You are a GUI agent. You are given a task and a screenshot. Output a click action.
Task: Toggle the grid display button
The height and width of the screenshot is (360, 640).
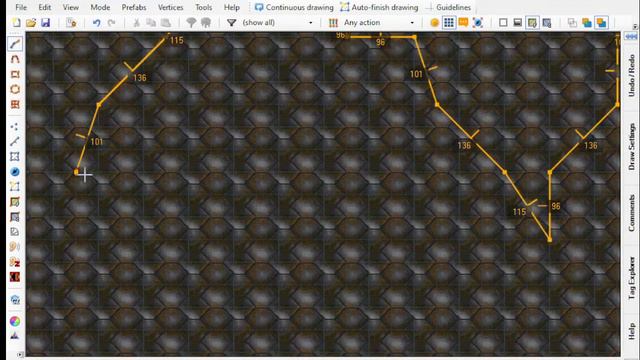(x=449, y=23)
